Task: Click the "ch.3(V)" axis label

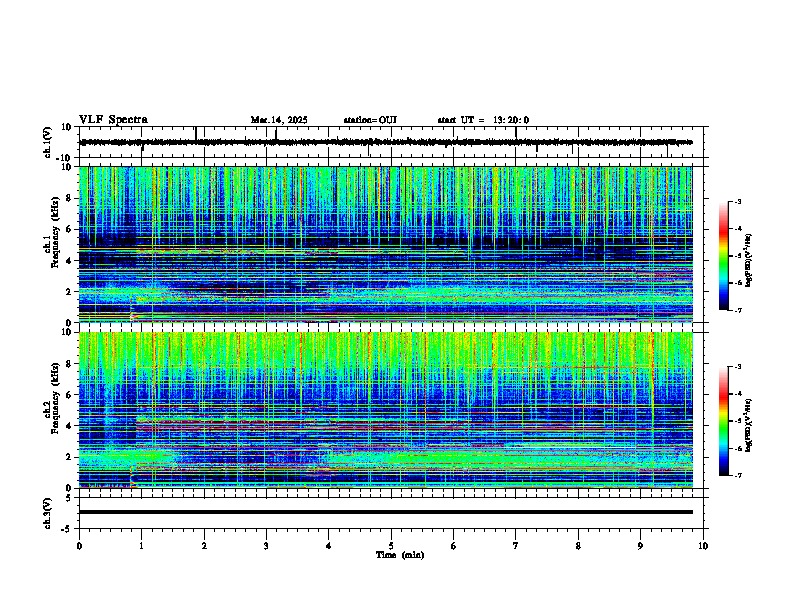Action: pyautogui.click(x=47, y=513)
